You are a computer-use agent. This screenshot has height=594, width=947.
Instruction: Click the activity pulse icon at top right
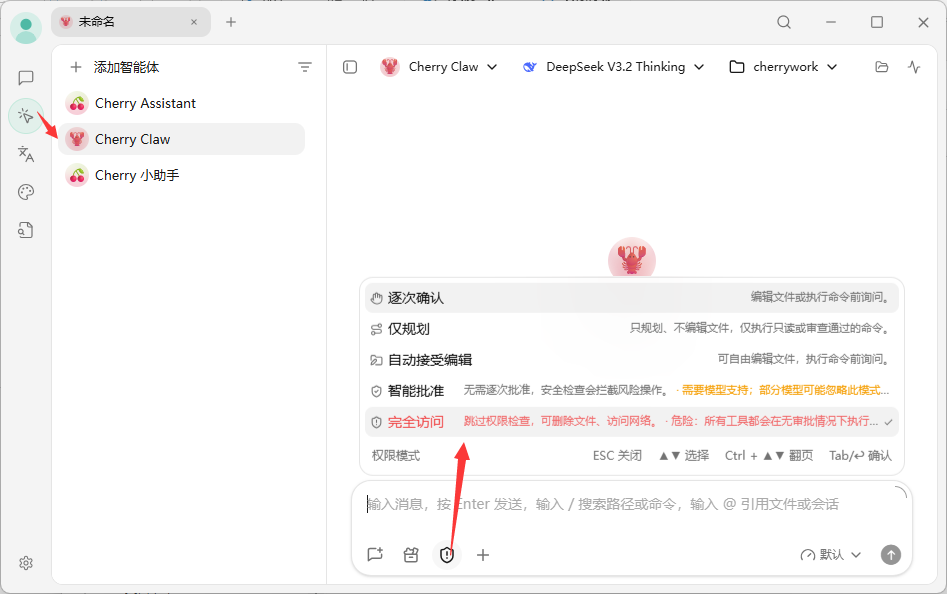(x=914, y=67)
